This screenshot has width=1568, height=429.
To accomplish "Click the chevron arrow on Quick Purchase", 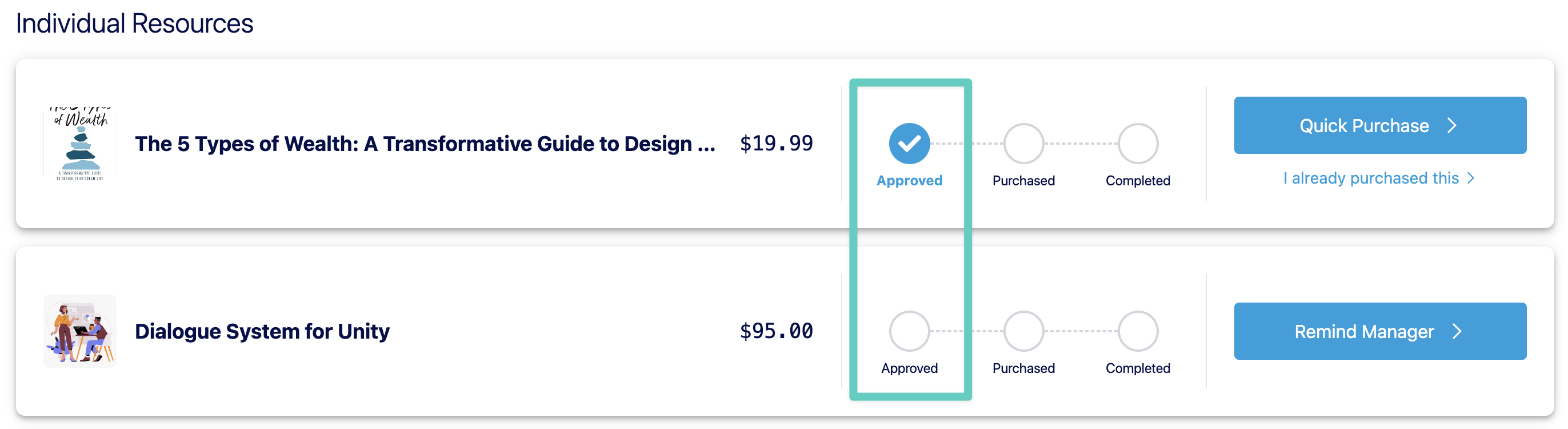I will tap(1452, 125).
